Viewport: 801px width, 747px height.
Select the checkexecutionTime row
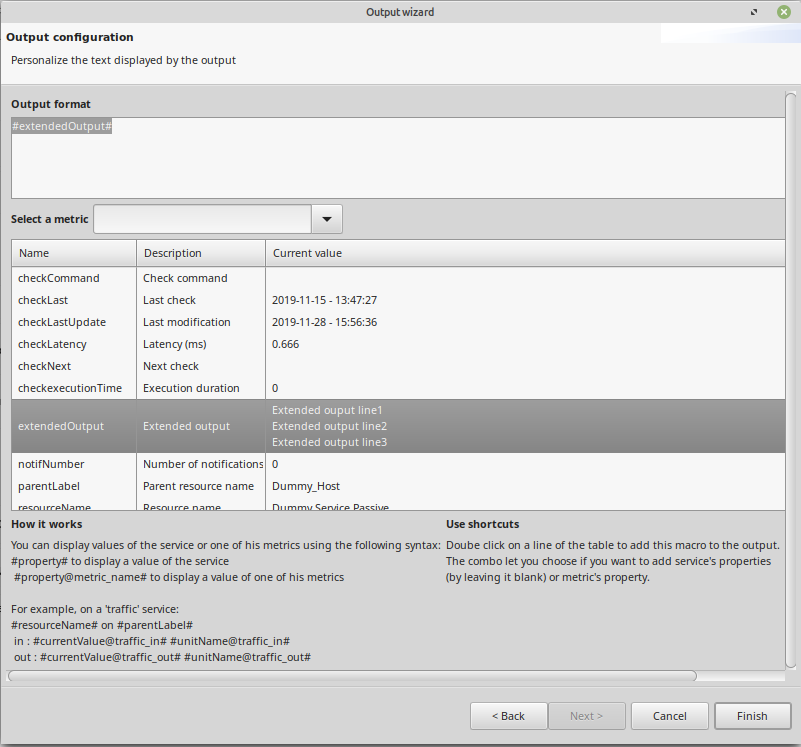[398, 388]
